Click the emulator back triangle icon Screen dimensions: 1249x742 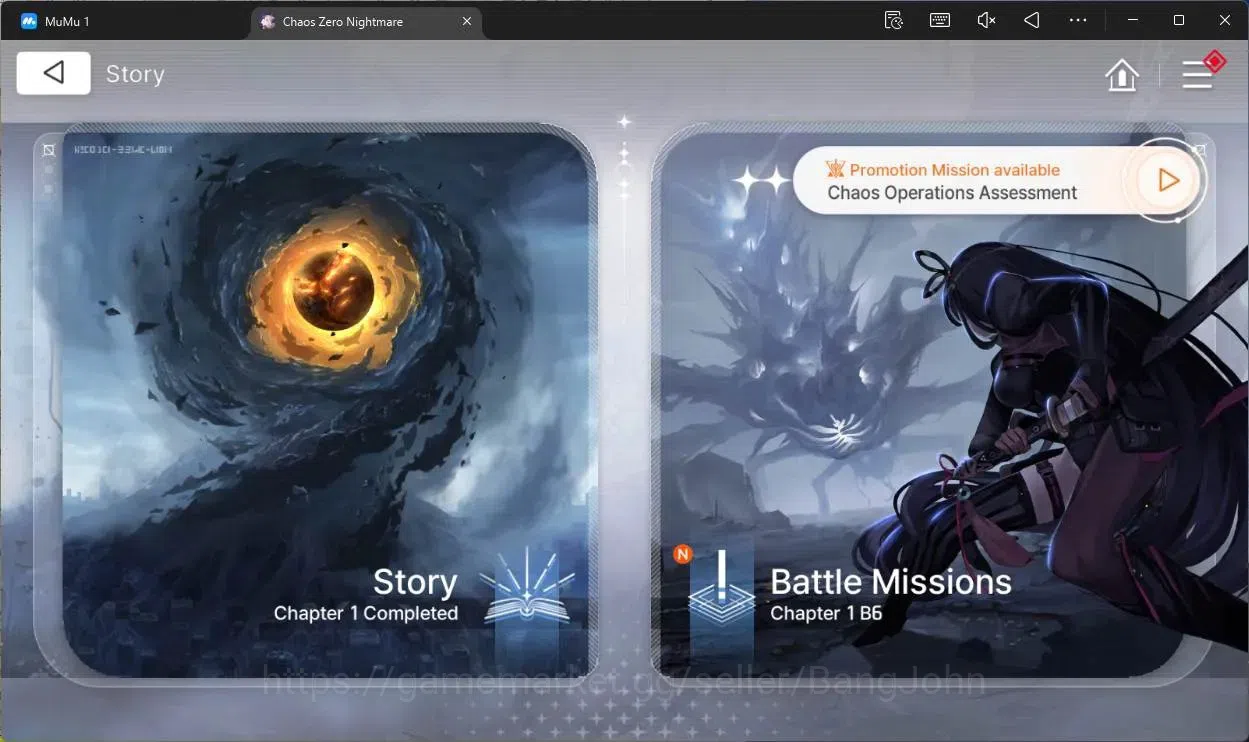1032,20
